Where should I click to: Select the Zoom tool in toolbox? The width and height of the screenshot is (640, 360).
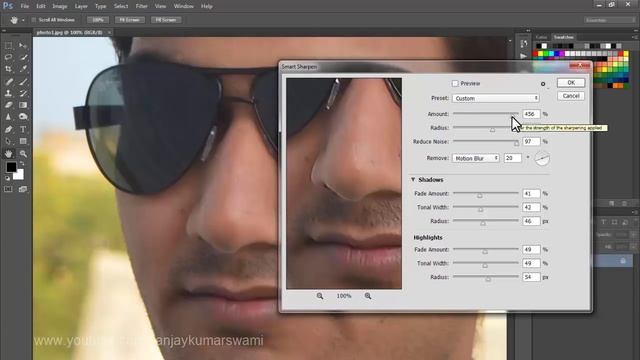(x=23, y=153)
